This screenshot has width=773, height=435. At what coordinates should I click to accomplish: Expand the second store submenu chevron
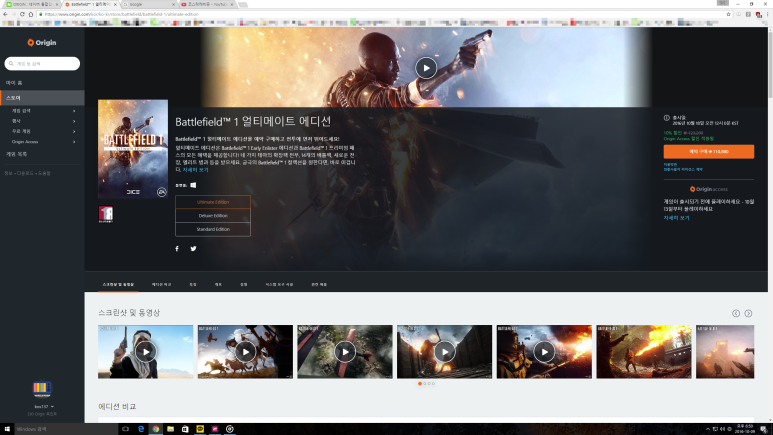[74, 121]
